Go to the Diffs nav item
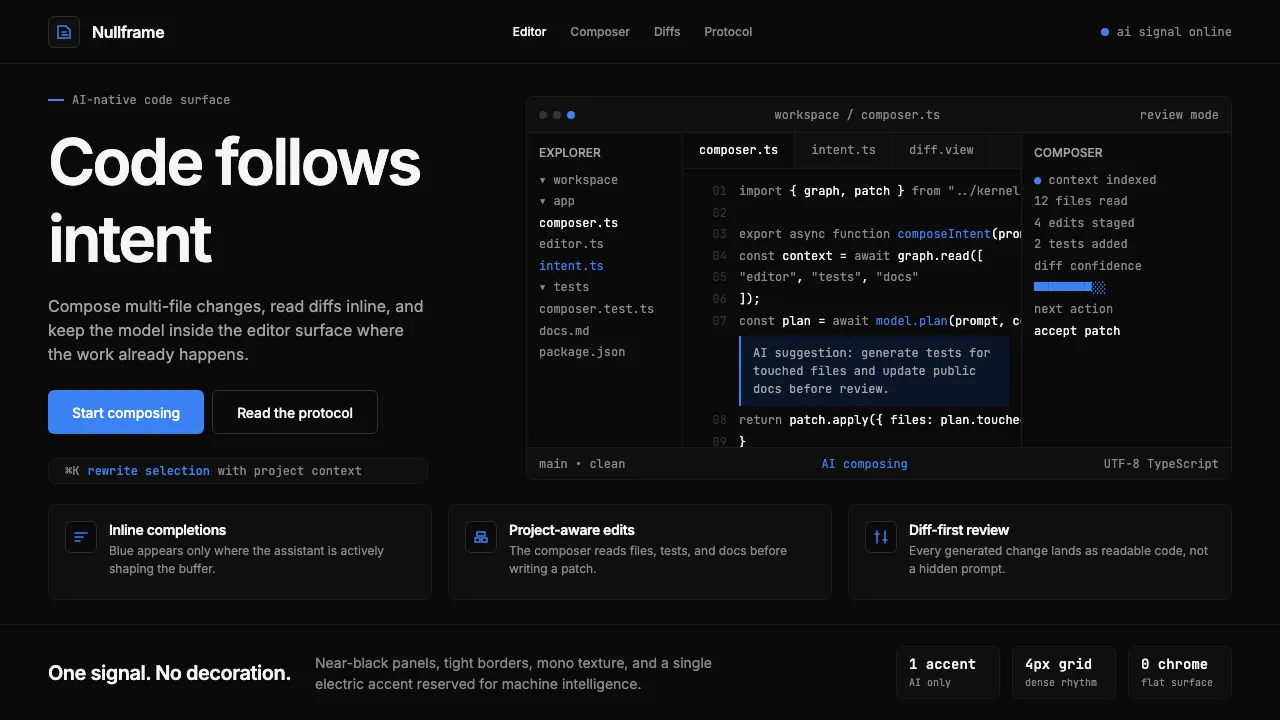Viewport: 1280px width, 720px height. coord(667,32)
